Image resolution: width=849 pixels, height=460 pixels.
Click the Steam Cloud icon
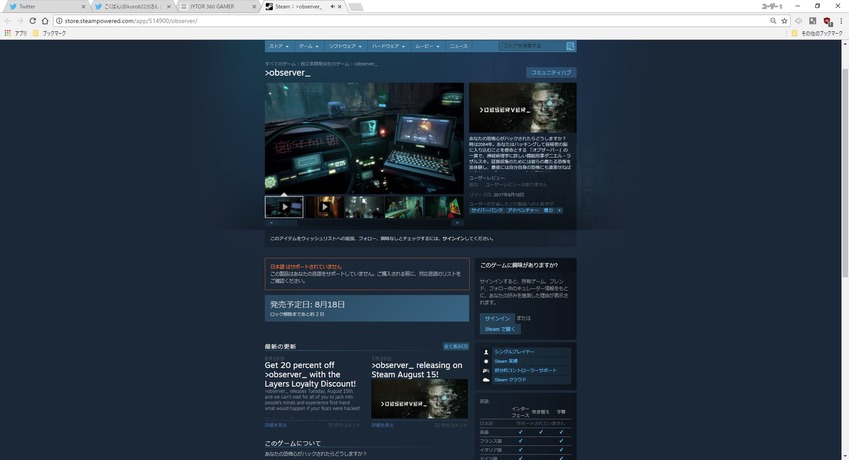click(486, 379)
